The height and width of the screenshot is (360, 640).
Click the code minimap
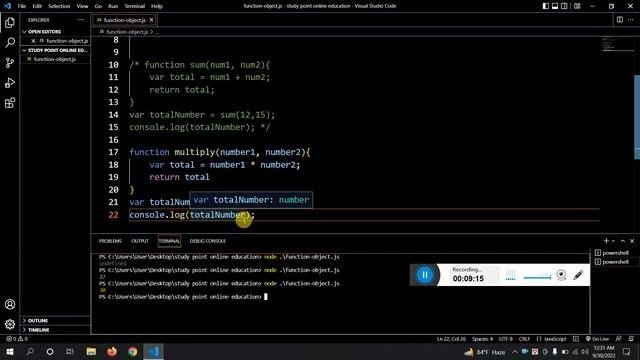(x=617, y=44)
